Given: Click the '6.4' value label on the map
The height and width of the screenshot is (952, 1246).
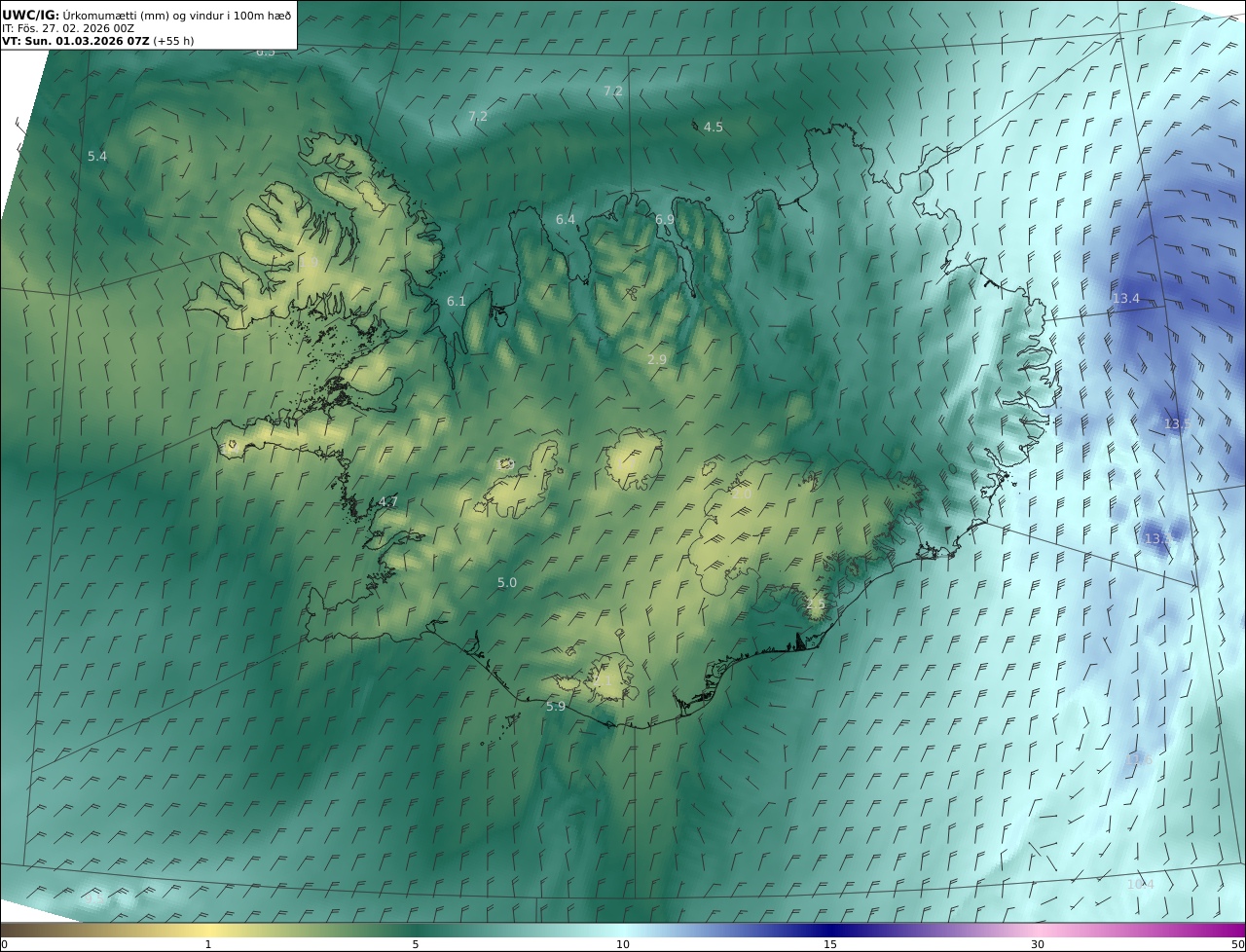Looking at the screenshot, I should tap(566, 219).
